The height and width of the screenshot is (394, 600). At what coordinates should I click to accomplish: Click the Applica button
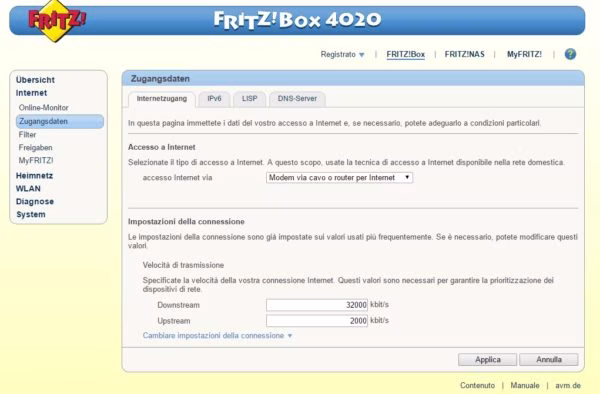pyautogui.click(x=488, y=360)
